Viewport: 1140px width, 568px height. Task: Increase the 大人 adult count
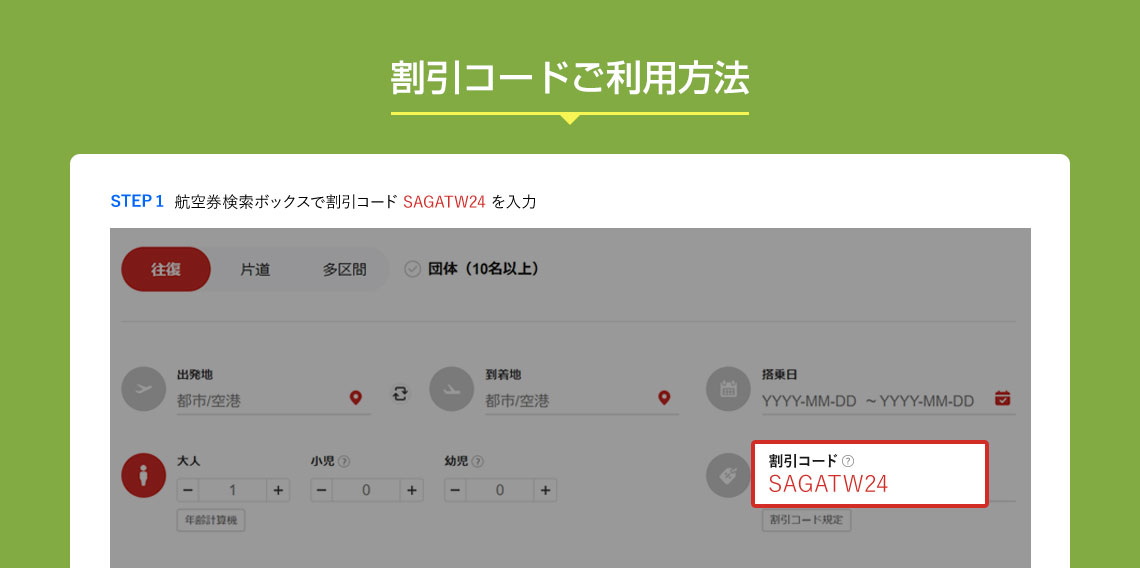point(278,490)
